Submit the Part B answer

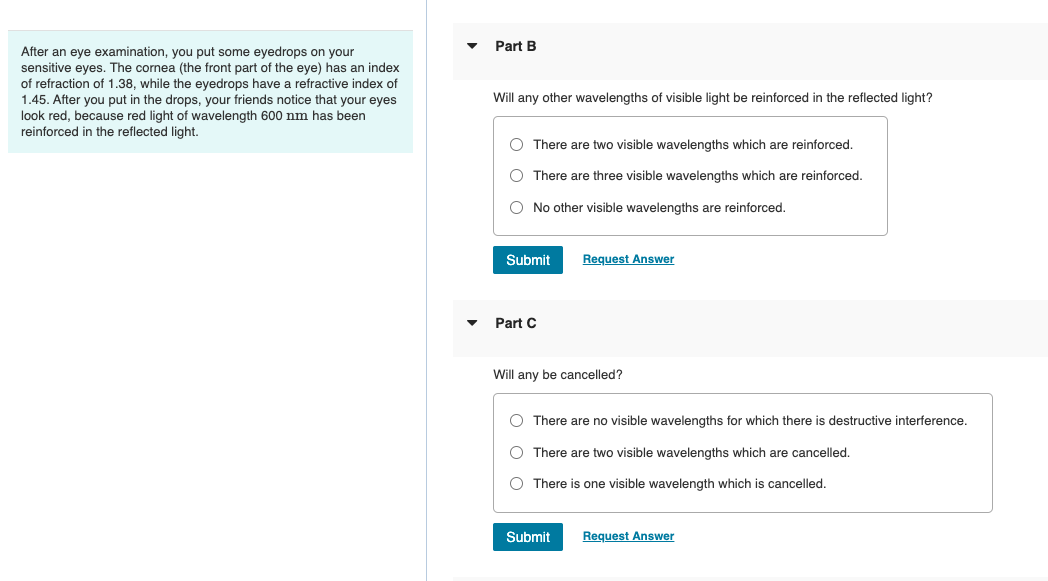(528, 260)
